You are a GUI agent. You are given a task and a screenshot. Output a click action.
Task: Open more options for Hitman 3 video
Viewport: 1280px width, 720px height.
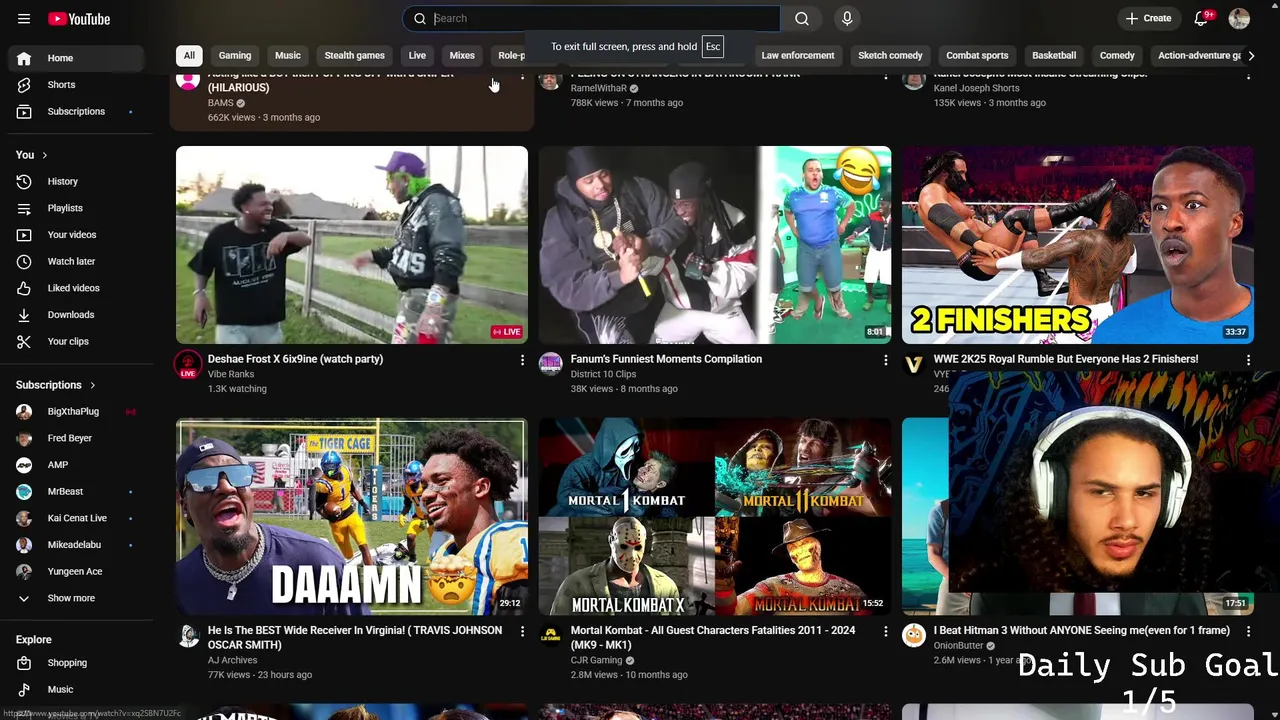pos(1248,631)
